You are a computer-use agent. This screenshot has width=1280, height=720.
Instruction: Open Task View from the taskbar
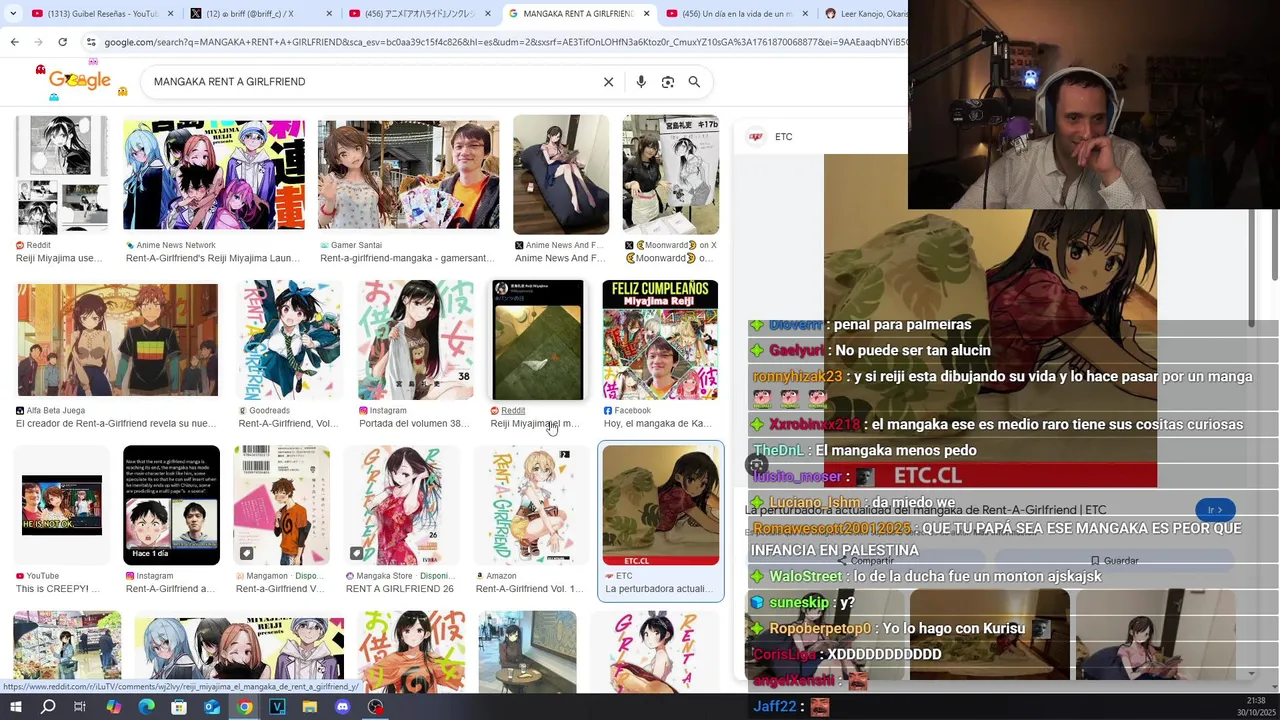80,707
